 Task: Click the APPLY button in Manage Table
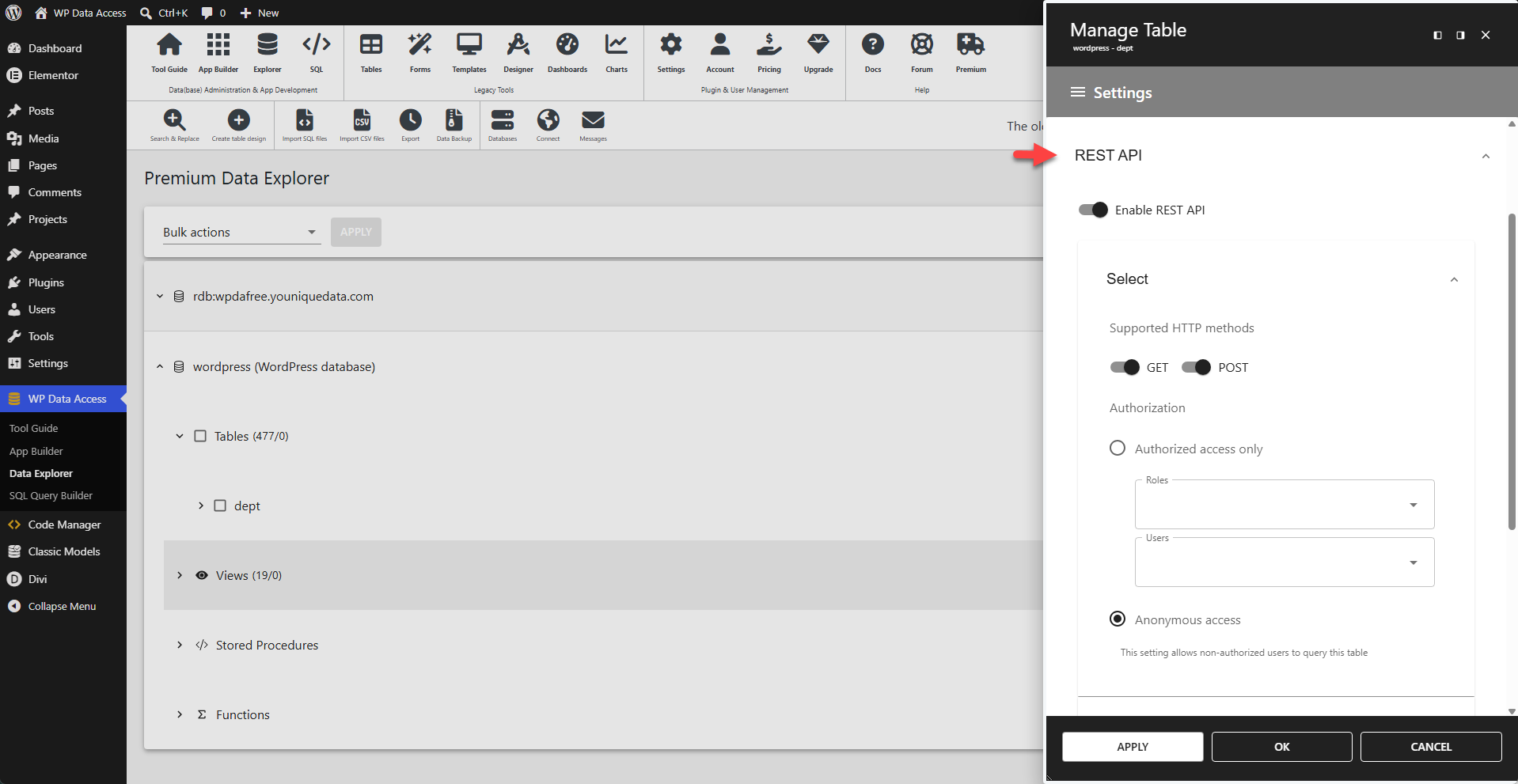click(x=1133, y=747)
